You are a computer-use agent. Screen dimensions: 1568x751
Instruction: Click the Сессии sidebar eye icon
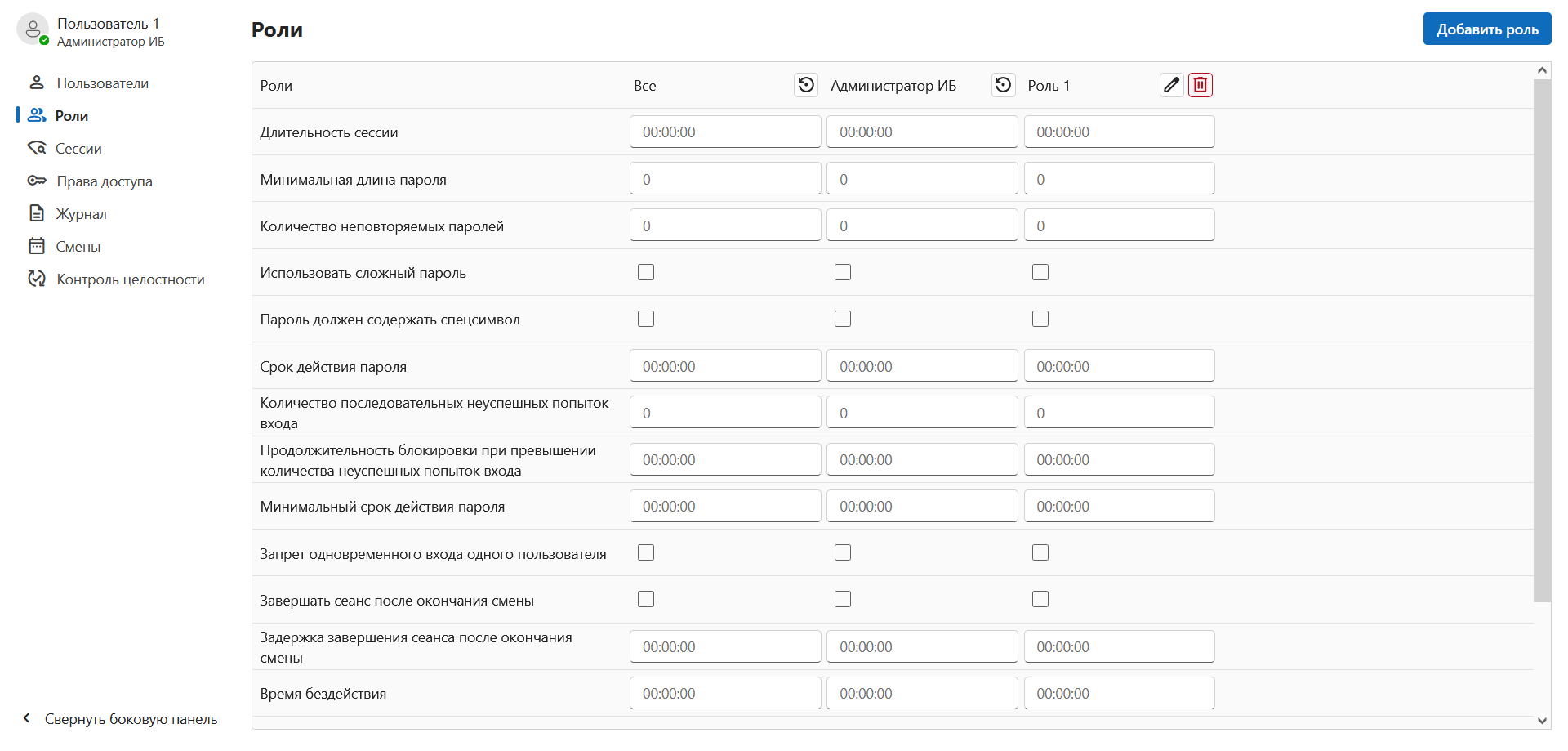(37, 148)
